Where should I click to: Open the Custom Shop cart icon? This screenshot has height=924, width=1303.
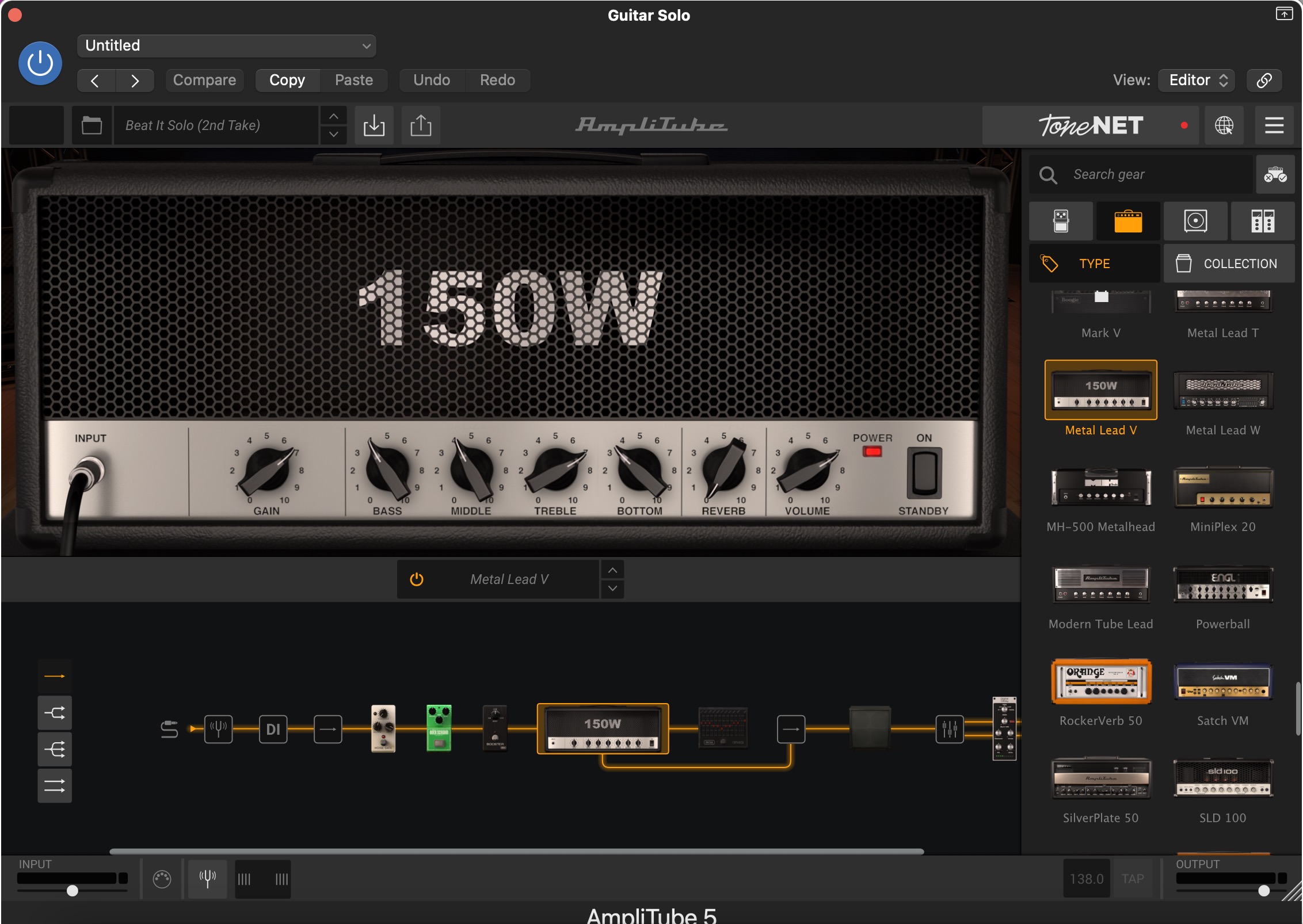[x=1275, y=174]
